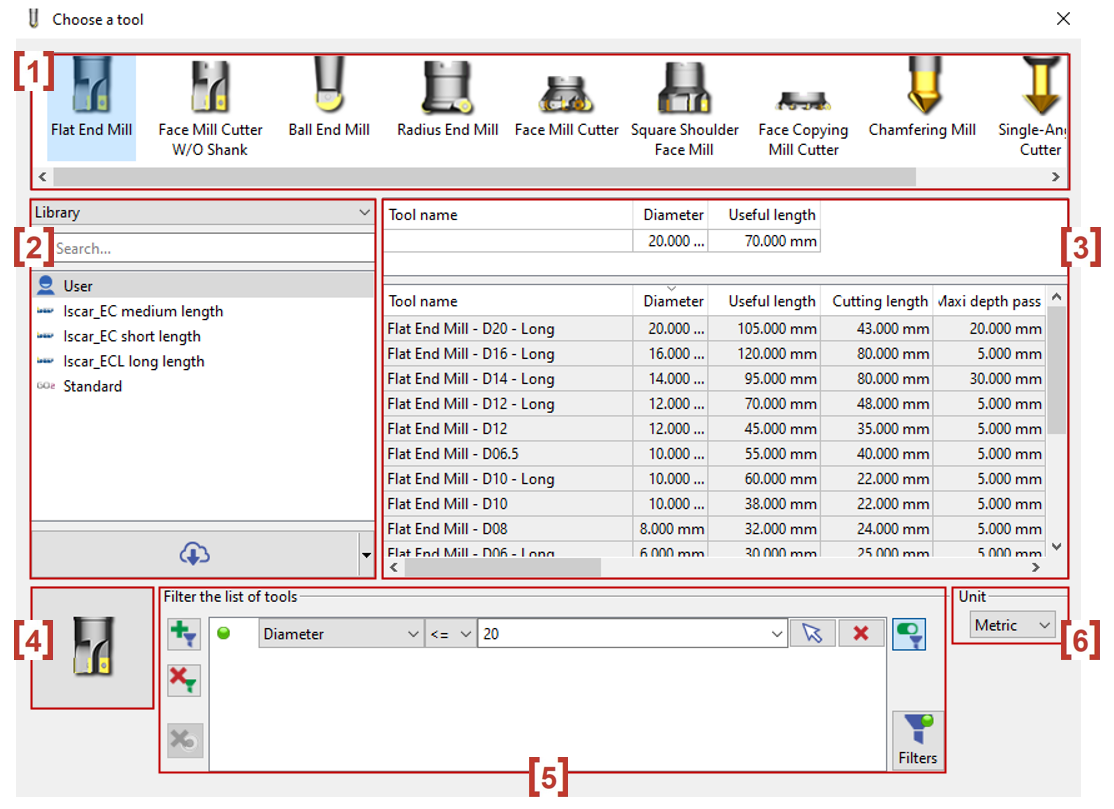
Task: Toggle the green filter activation dot
Action: point(223,633)
